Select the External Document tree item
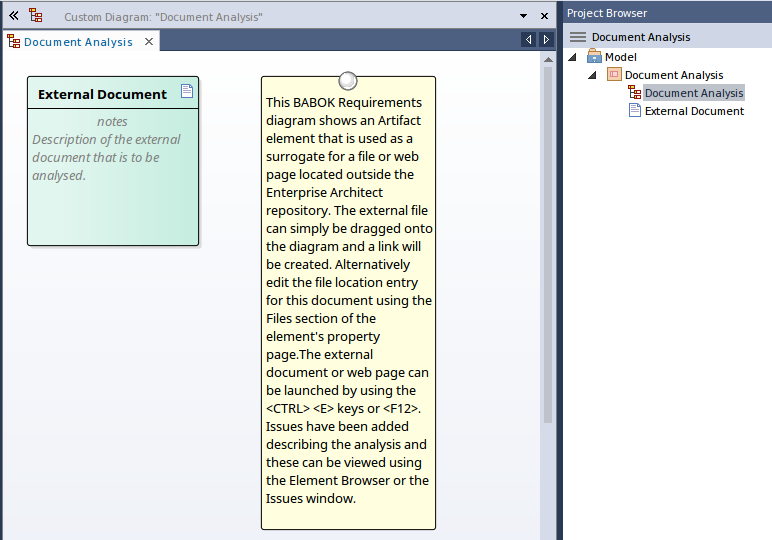 click(694, 111)
